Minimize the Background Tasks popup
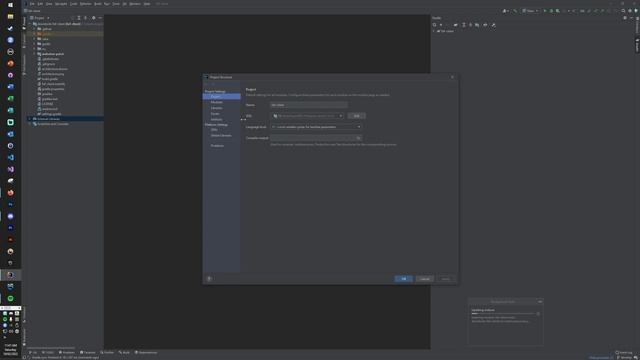 540,302
